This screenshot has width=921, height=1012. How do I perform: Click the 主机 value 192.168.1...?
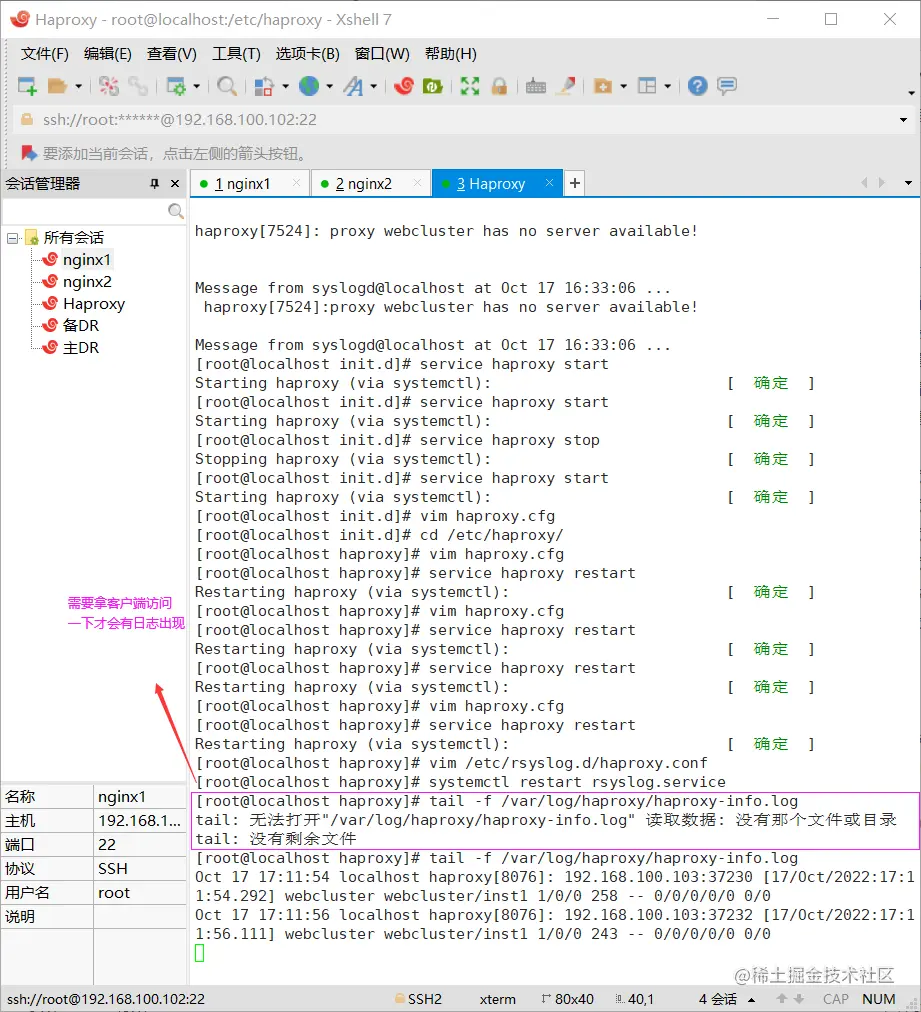pyautogui.click(x=139, y=820)
